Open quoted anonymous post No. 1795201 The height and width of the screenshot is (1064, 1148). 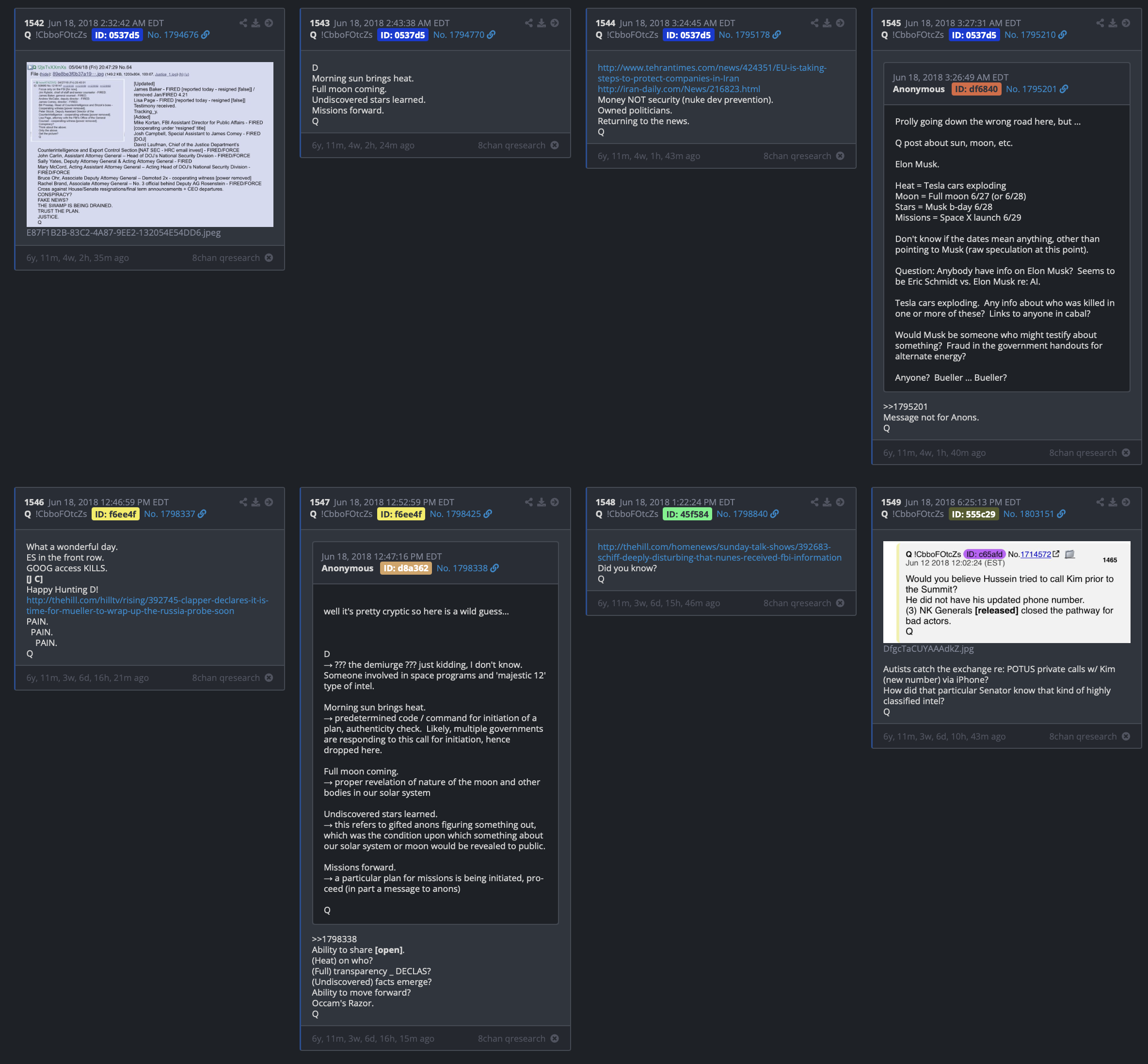(1037, 89)
